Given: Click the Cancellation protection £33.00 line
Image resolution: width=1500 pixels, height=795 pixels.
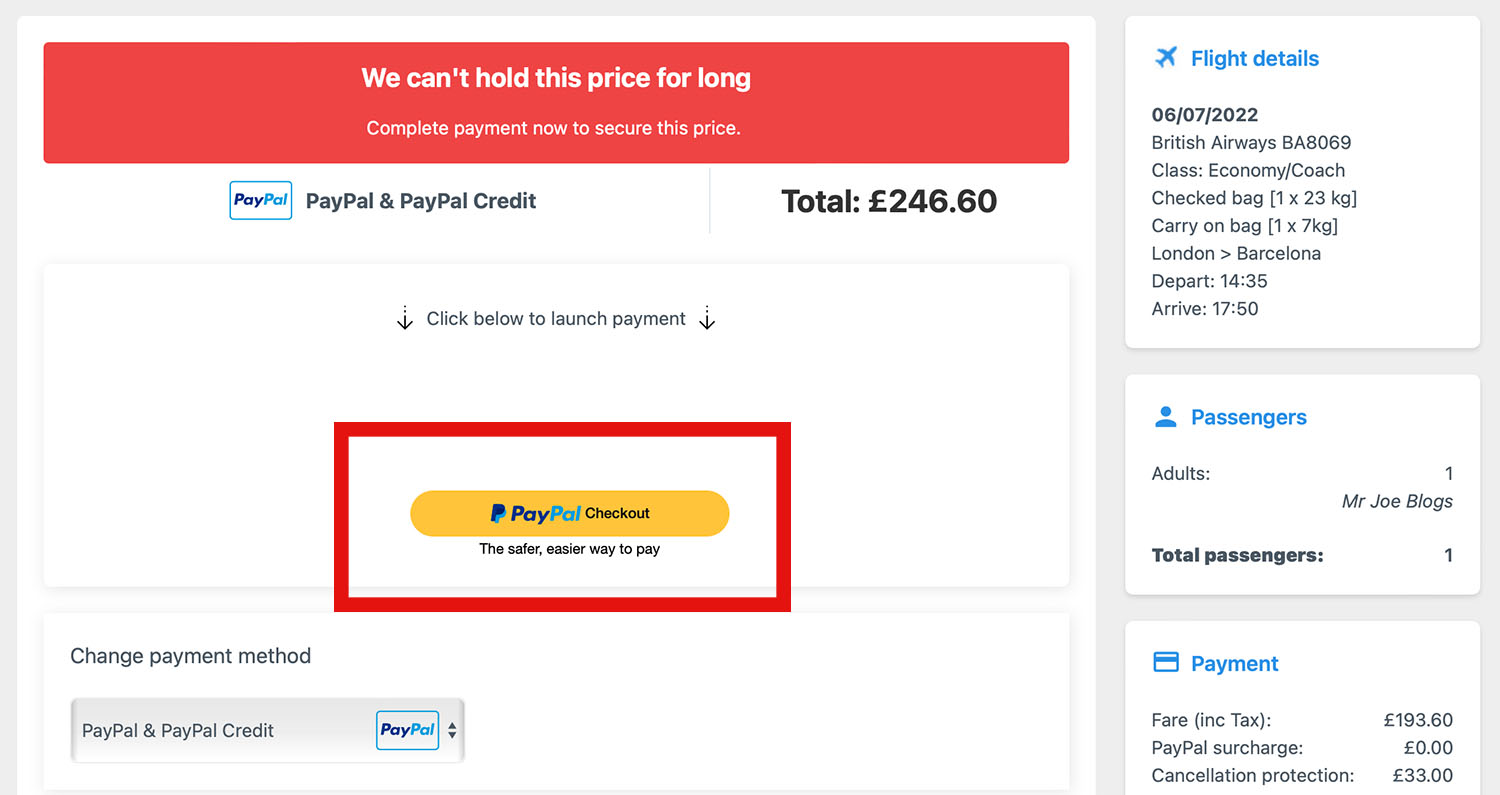Looking at the screenshot, I should pyautogui.click(x=1300, y=775).
